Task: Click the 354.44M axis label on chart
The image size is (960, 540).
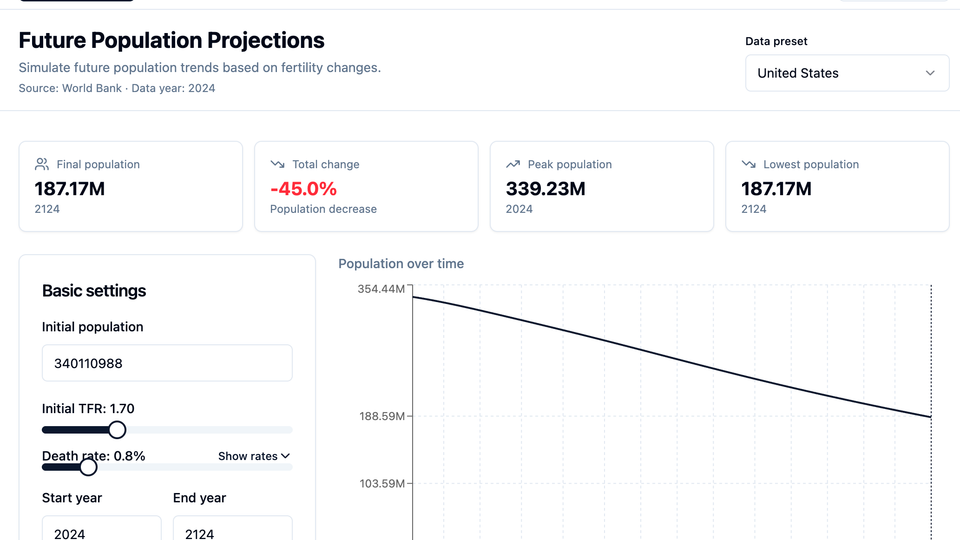Action: [x=381, y=289]
